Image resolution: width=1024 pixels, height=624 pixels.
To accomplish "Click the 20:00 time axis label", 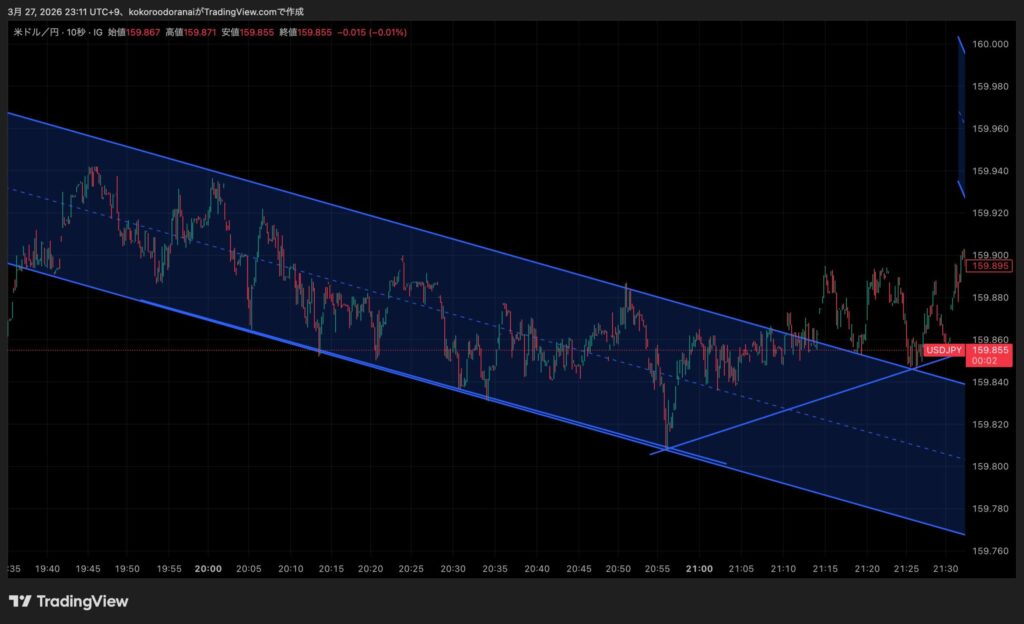I will tap(208, 568).
